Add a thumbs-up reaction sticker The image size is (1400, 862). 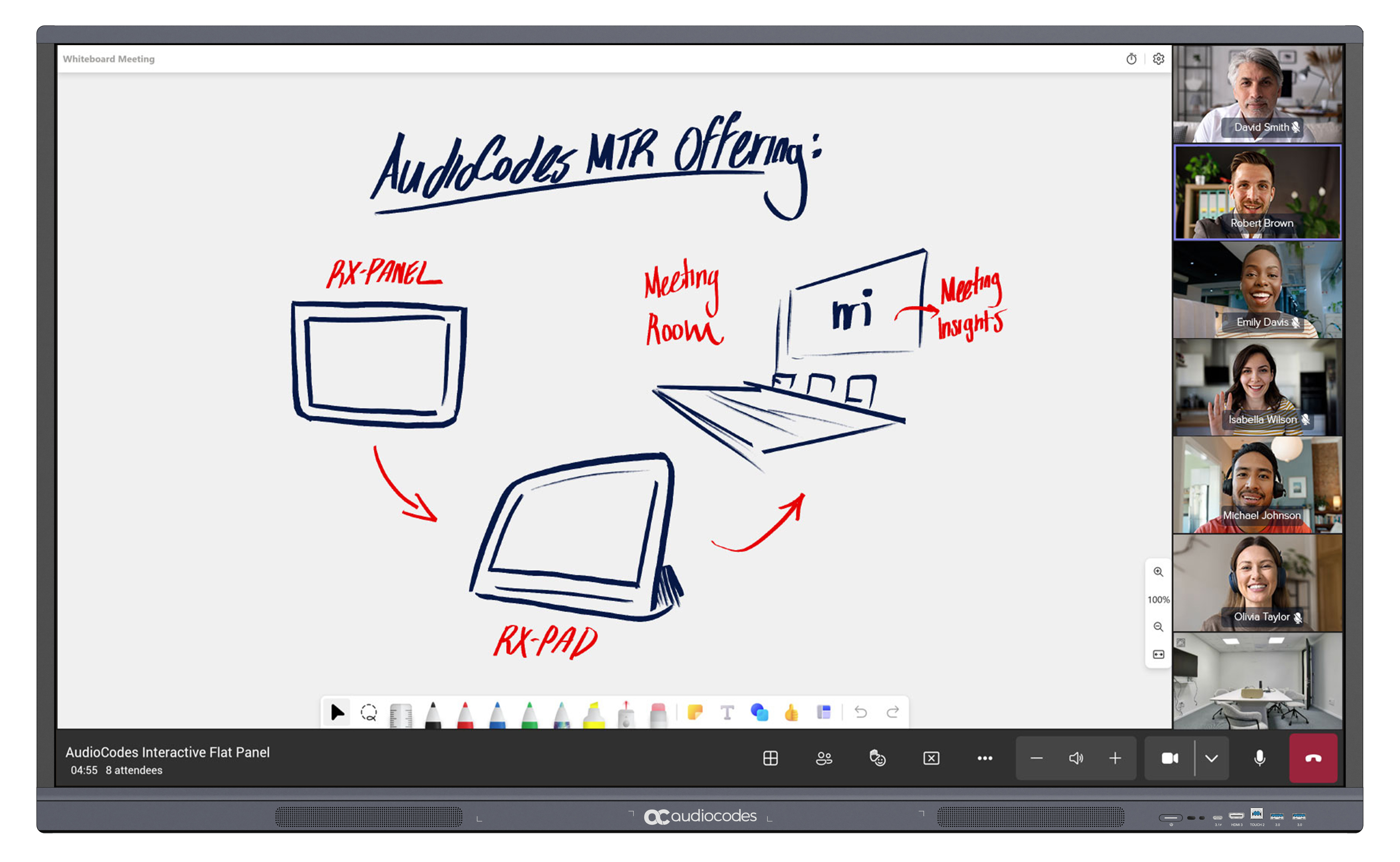click(791, 712)
